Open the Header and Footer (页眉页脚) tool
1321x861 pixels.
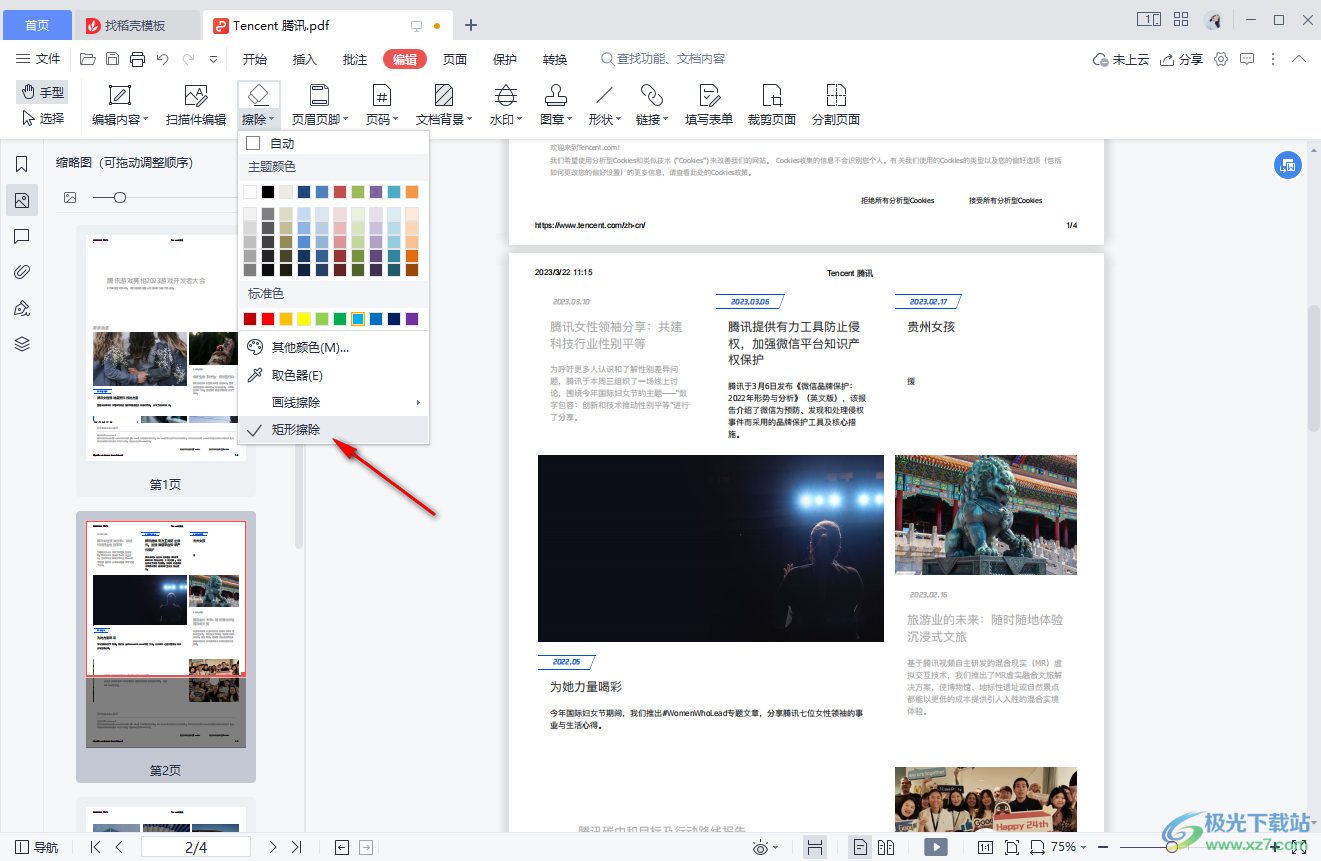319,105
